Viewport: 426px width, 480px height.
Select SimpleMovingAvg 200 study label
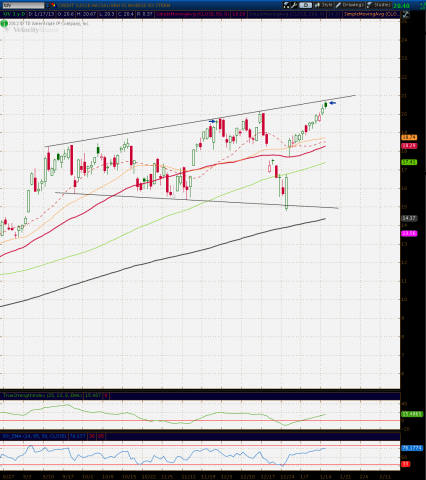pos(286,14)
